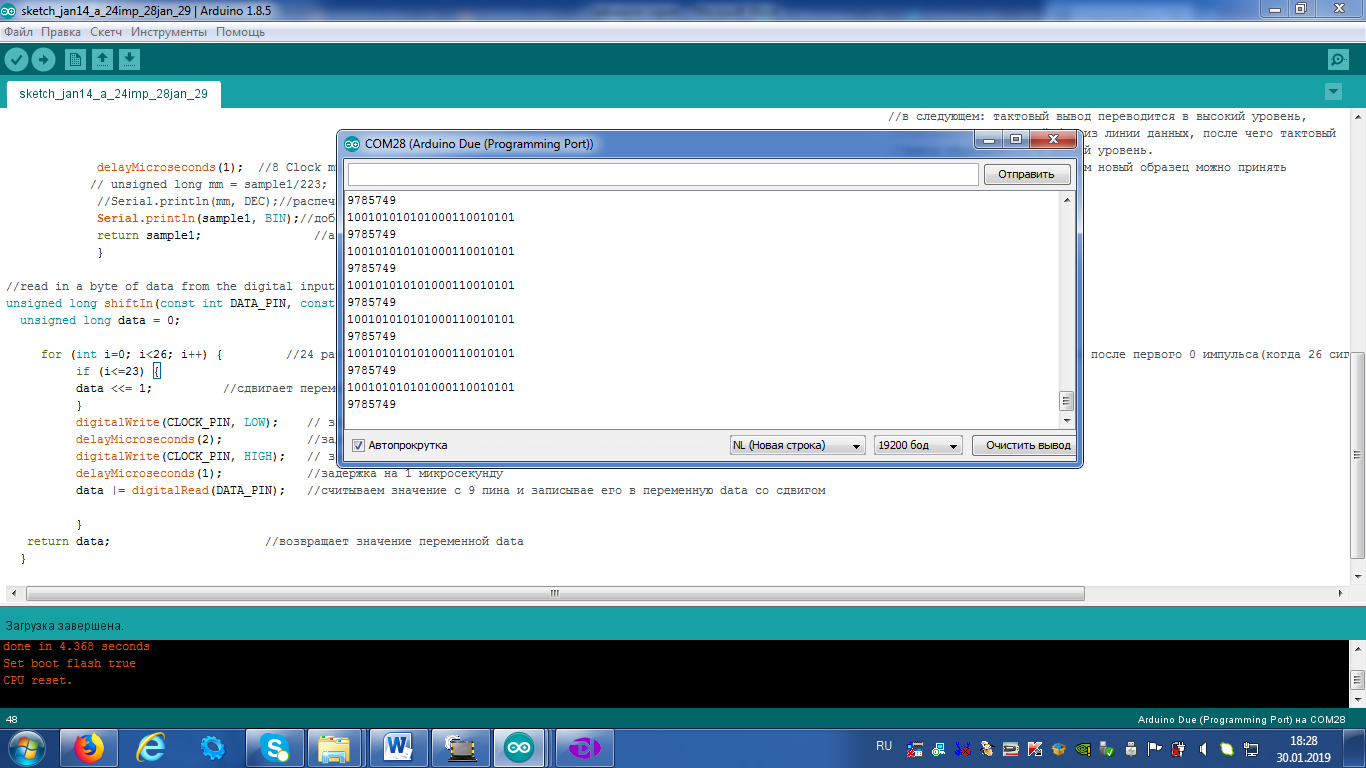Screen dimensions: 1366x768
Task: Click 'CPU reset.' console line
Action: pos(37,680)
